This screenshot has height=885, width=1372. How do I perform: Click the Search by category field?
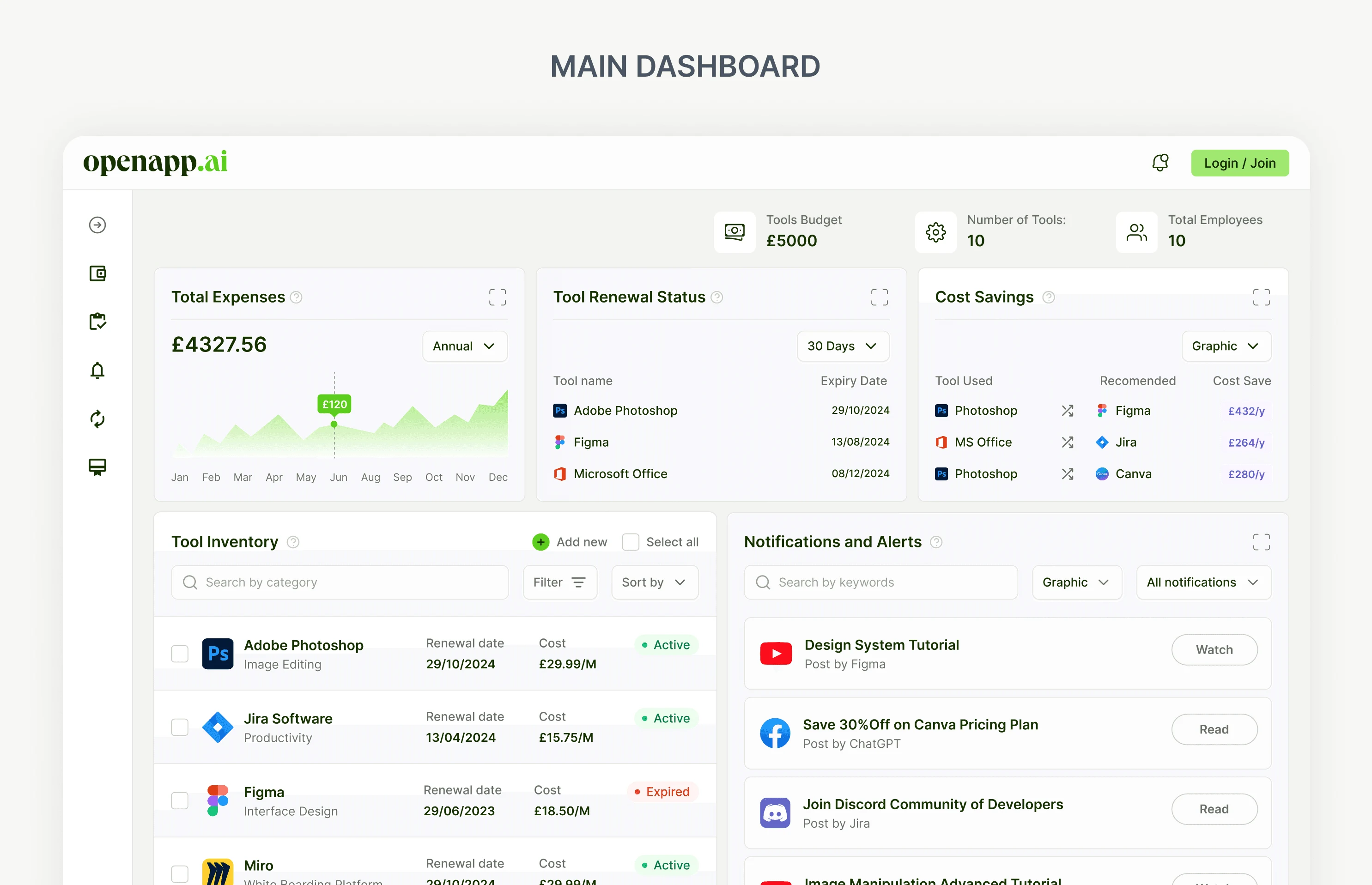click(340, 582)
